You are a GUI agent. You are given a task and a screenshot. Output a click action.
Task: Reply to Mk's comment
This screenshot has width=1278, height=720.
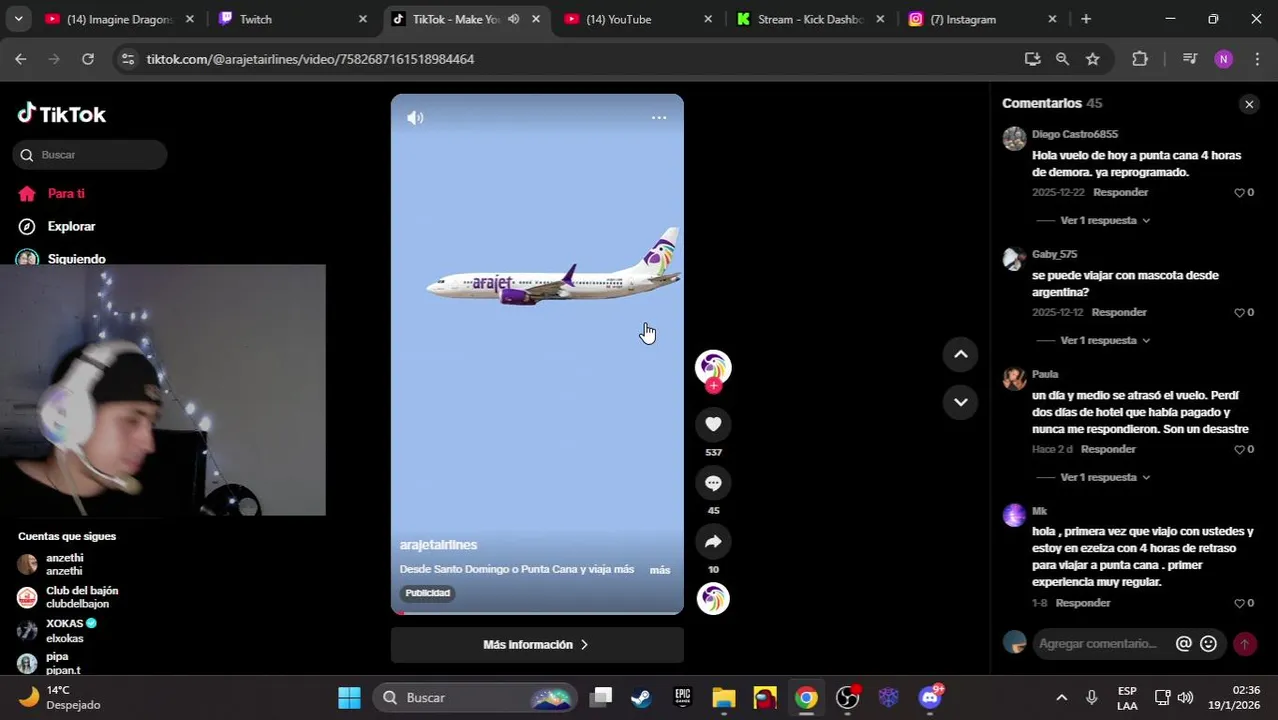(x=1083, y=603)
